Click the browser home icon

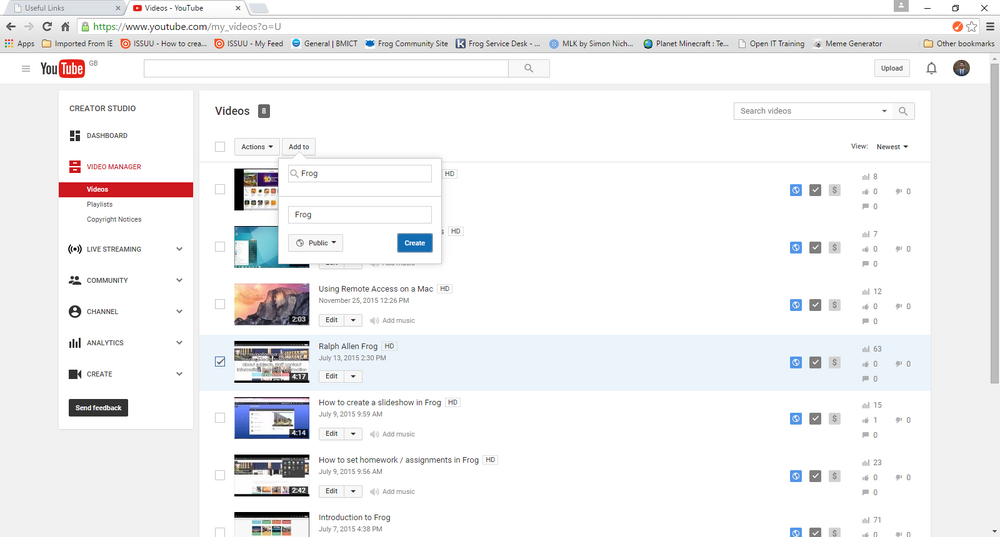(65, 26)
